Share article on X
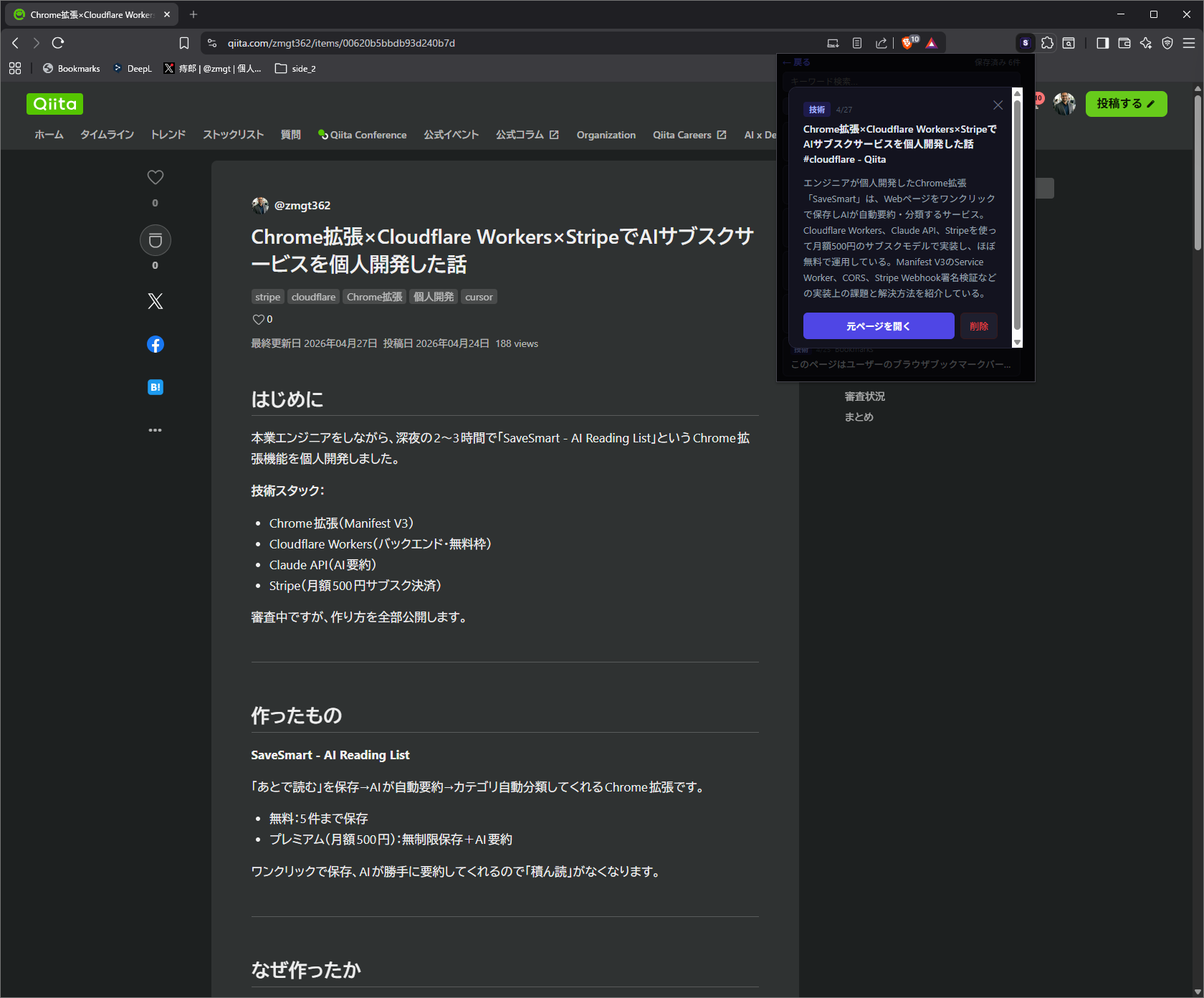 (x=156, y=301)
